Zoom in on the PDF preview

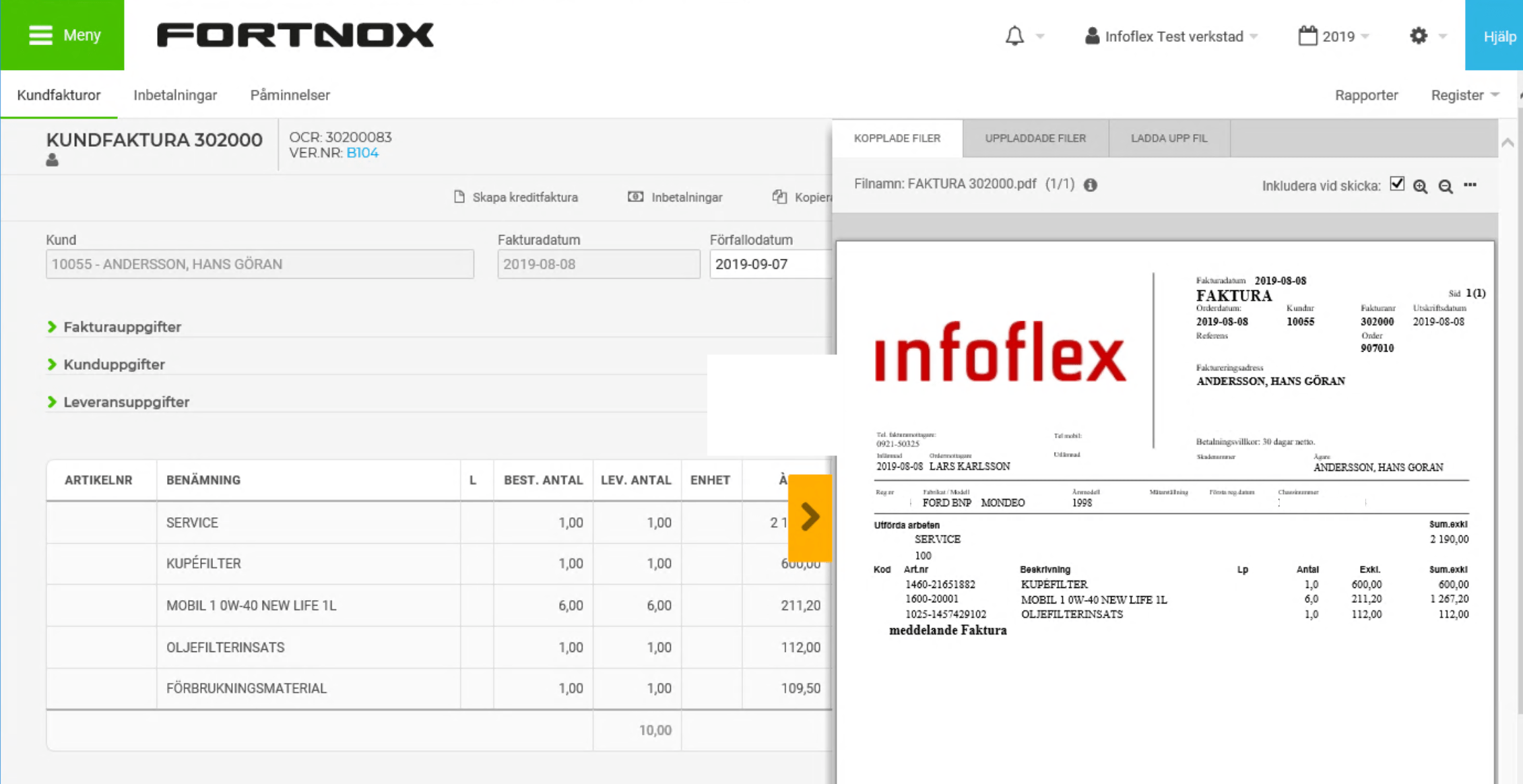1421,187
